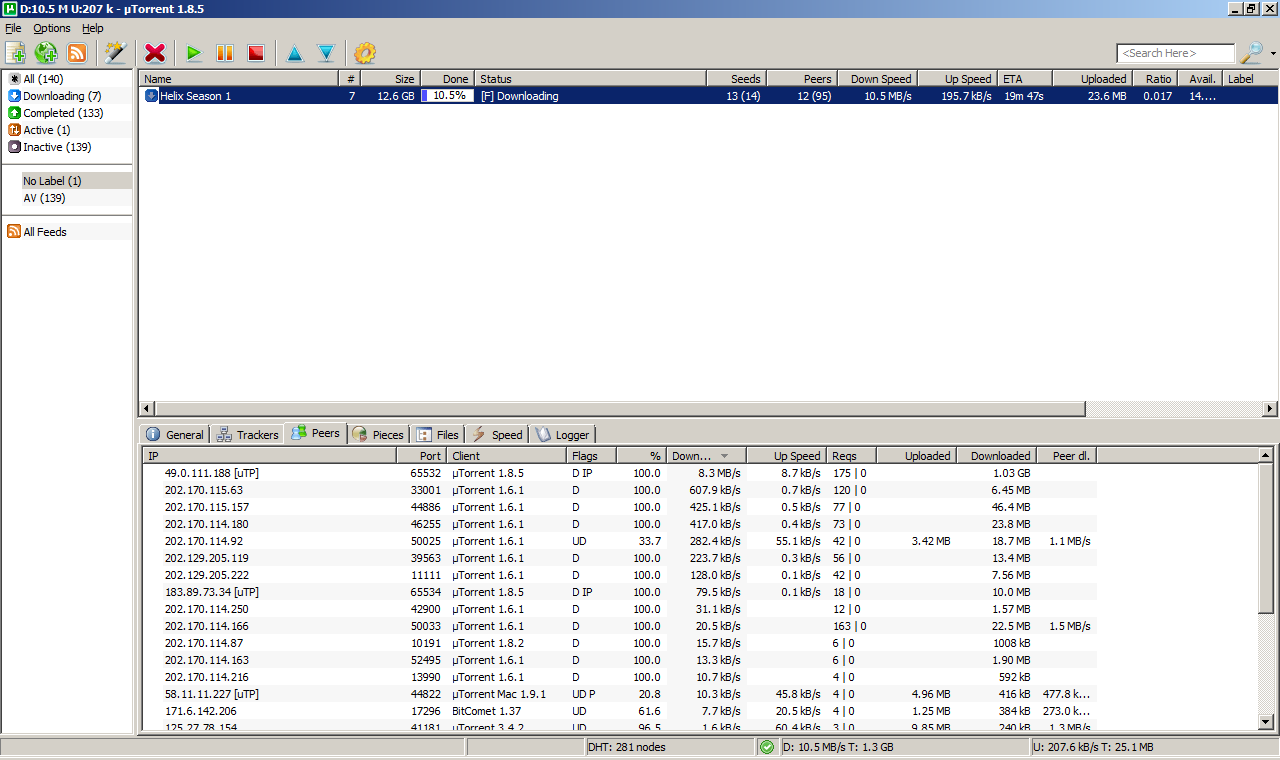The height and width of the screenshot is (760, 1280).
Task: Show Completed (133) torrents
Action: click(x=67, y=113)
